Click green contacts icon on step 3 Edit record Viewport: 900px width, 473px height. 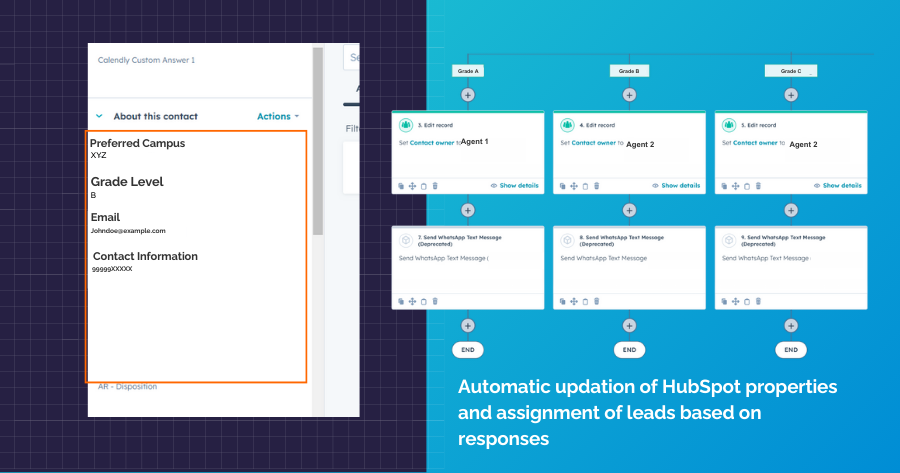click(x=406, y=125)
